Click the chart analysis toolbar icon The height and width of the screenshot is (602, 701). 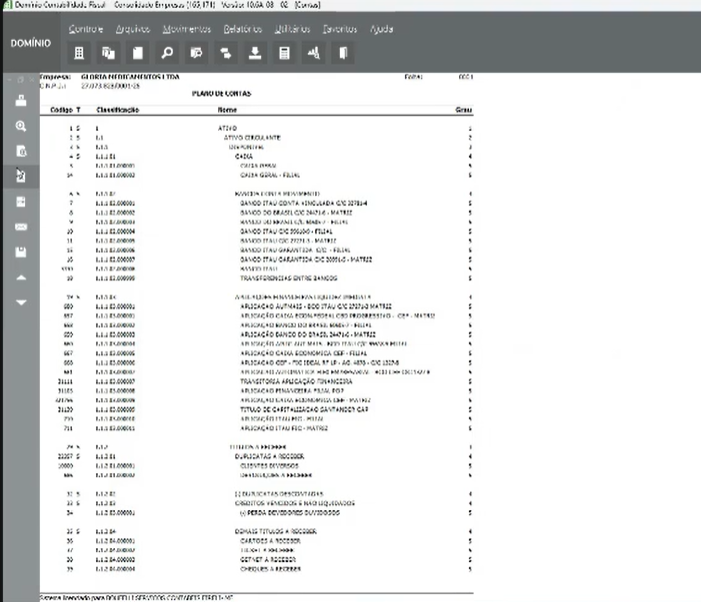(x=313, y=53)
